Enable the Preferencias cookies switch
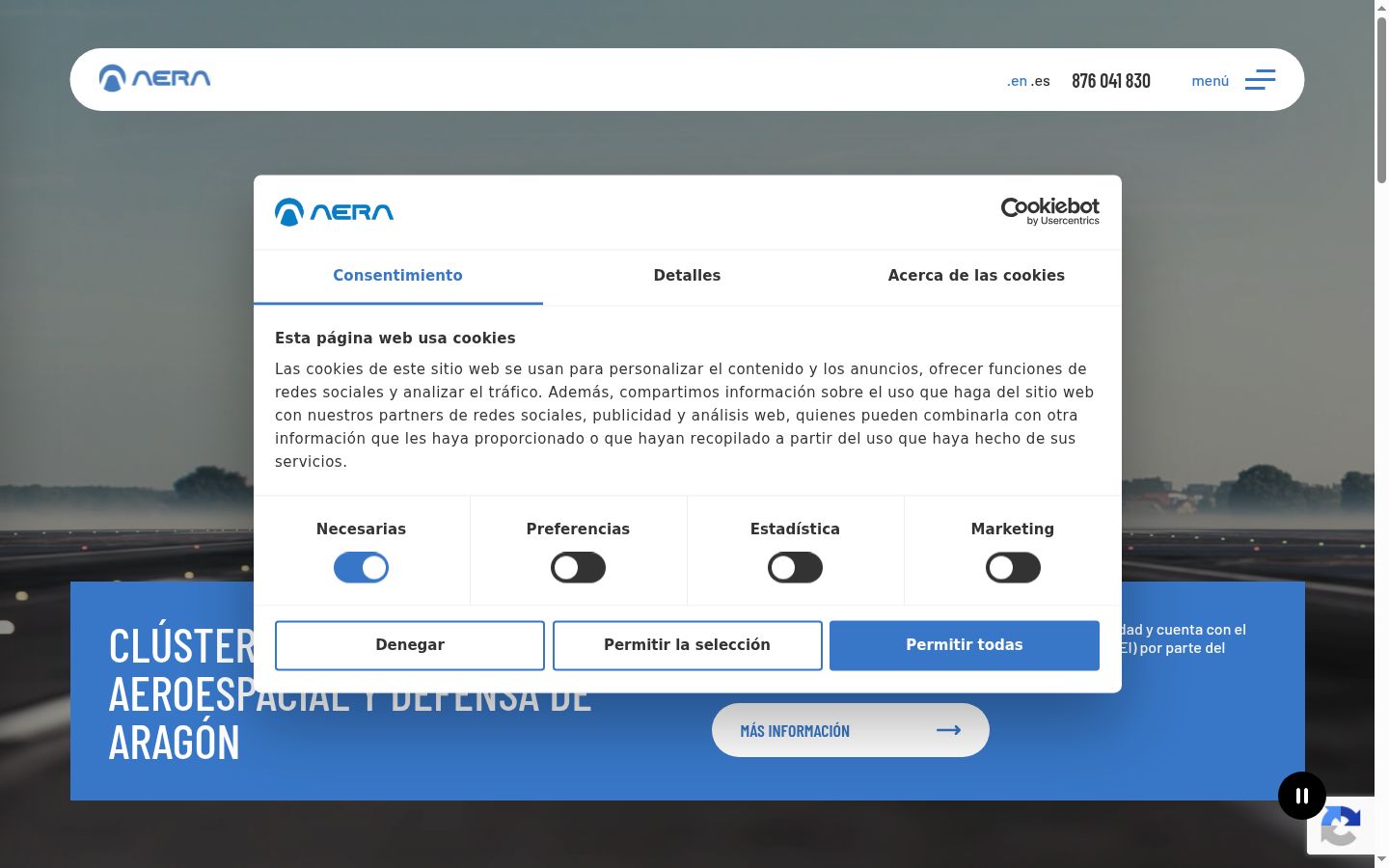The image size is (1389, 868). [578, 568]
